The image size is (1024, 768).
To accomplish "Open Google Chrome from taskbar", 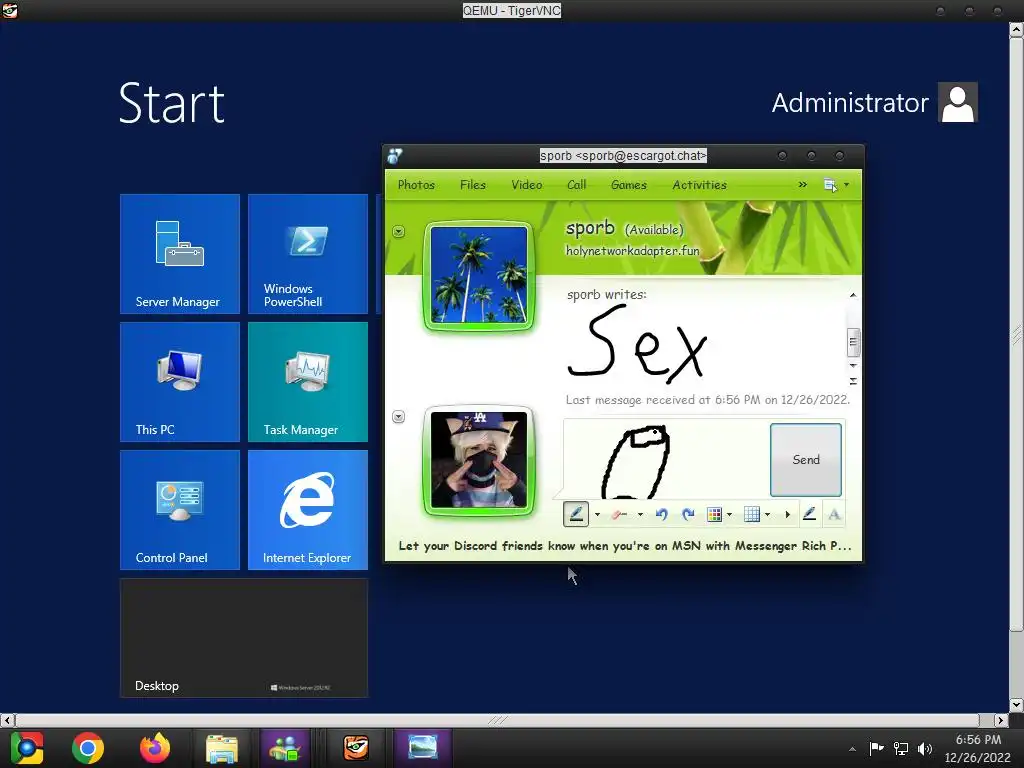I will (88, 748).
